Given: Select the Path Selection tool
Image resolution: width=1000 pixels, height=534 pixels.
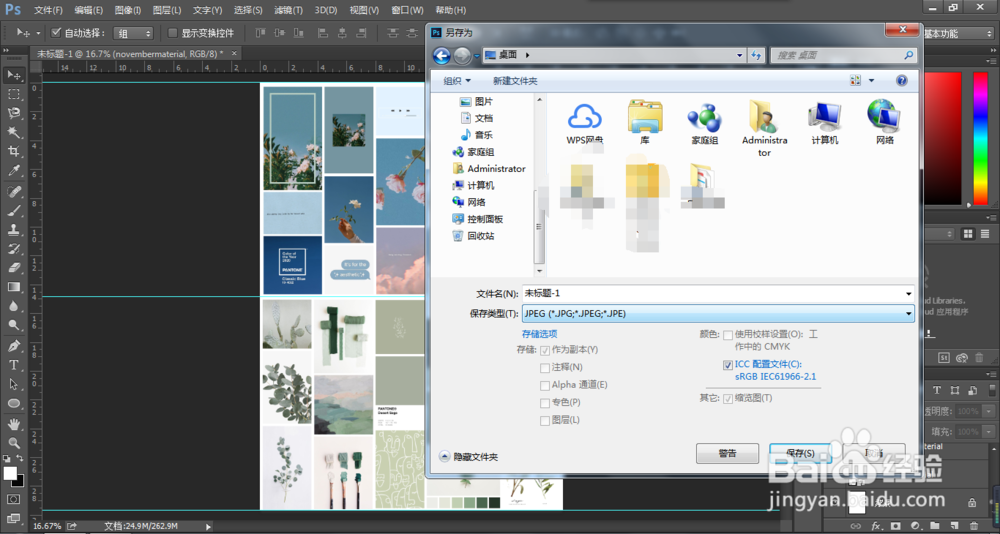Looking at the screenshot, I should click(x=13, y=384).
